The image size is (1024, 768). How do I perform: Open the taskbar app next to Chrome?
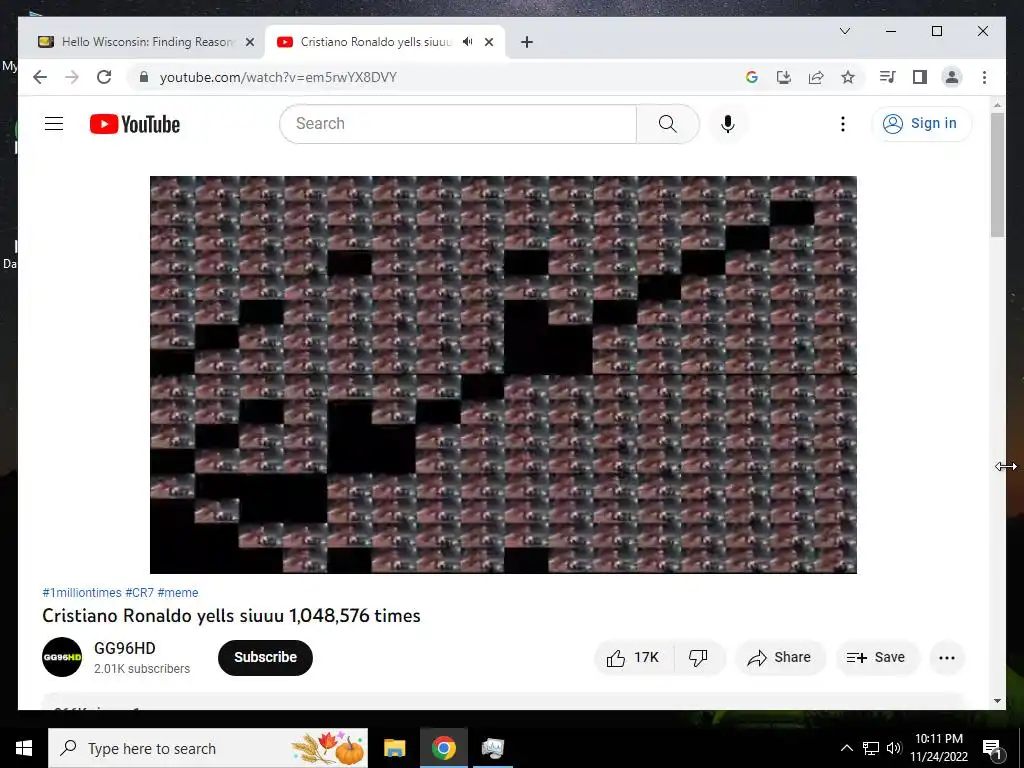[492, 748]
